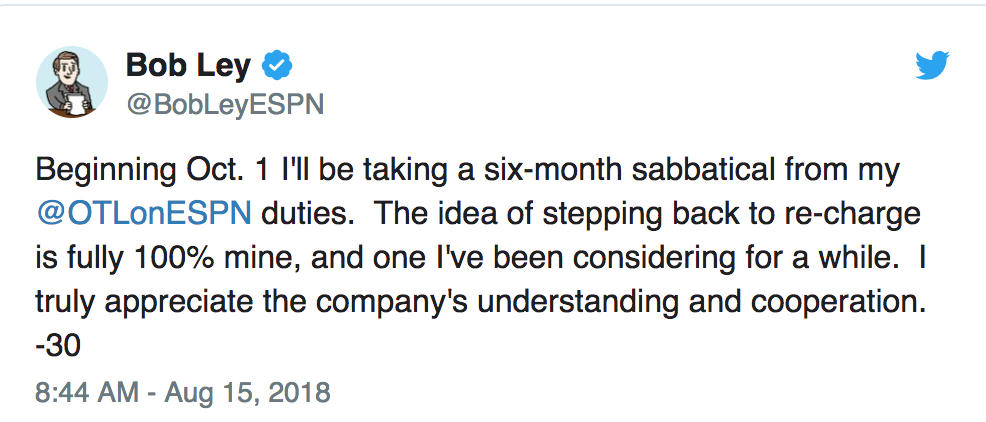
Task: Click the '-30' sign-off text
Action: pyautogui.click(x=58, y=345)
